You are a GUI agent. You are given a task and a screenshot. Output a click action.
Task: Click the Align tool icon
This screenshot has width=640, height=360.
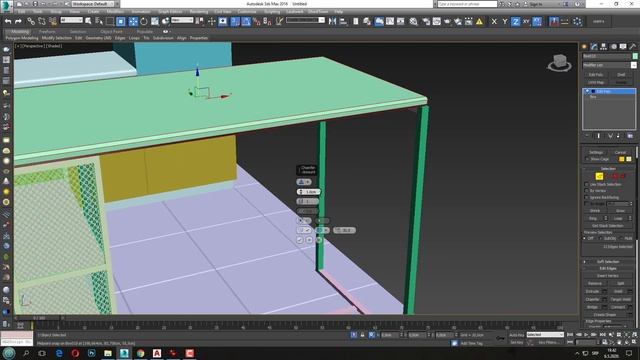[x=343, y=21]
